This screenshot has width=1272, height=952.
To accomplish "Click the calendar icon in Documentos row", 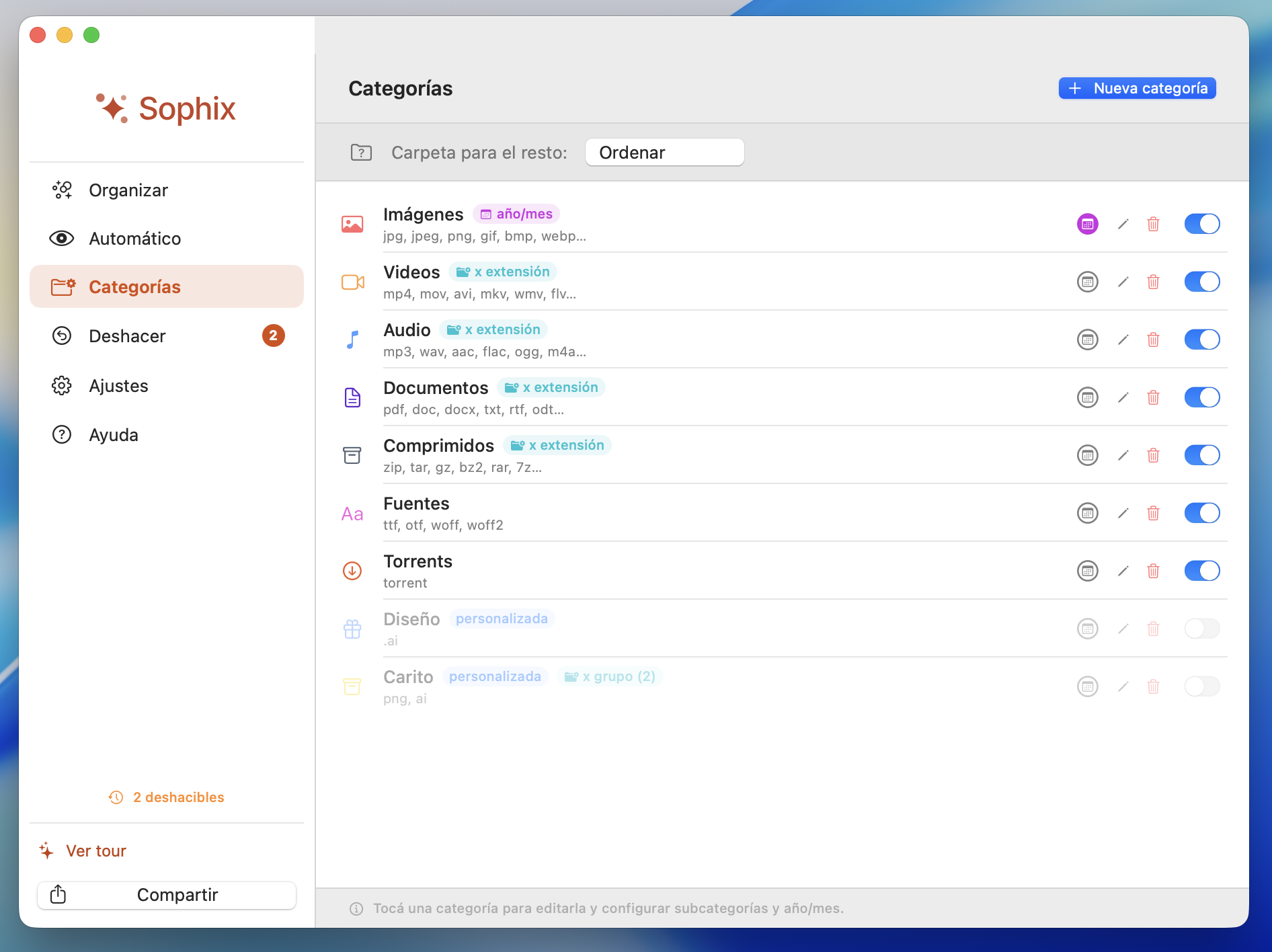I will [x=1087, y=397].
